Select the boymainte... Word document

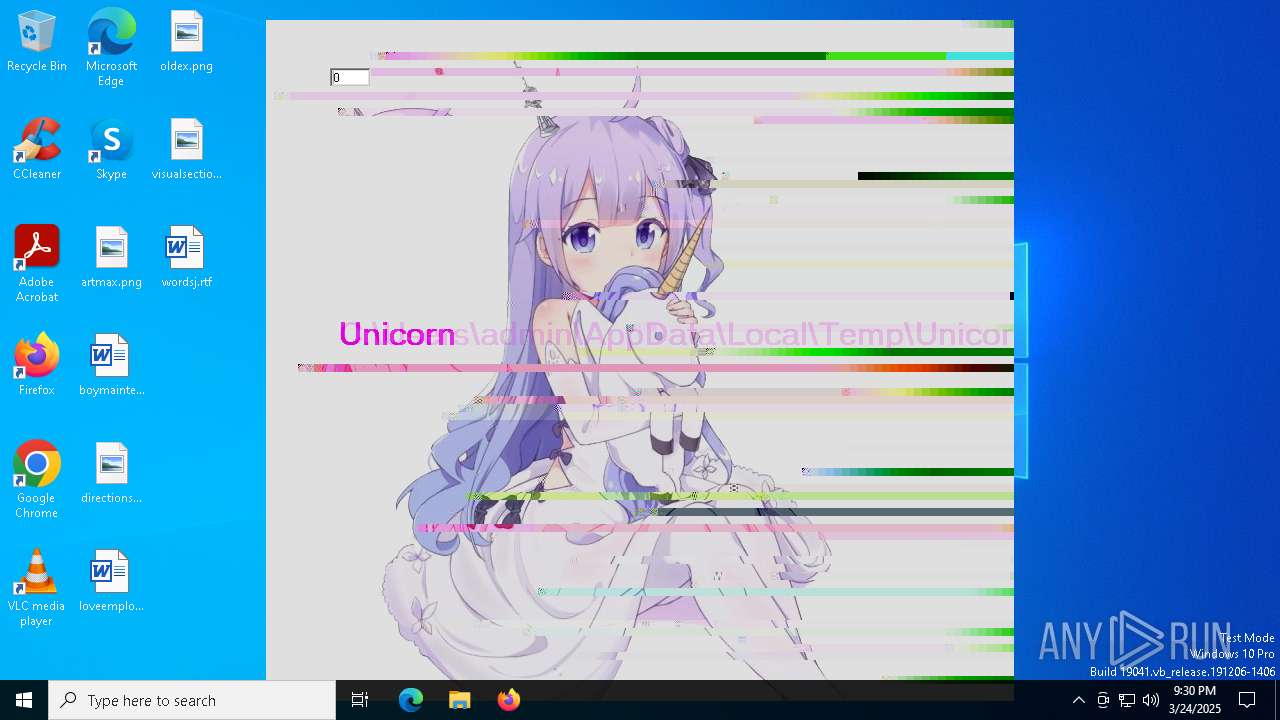111,366
